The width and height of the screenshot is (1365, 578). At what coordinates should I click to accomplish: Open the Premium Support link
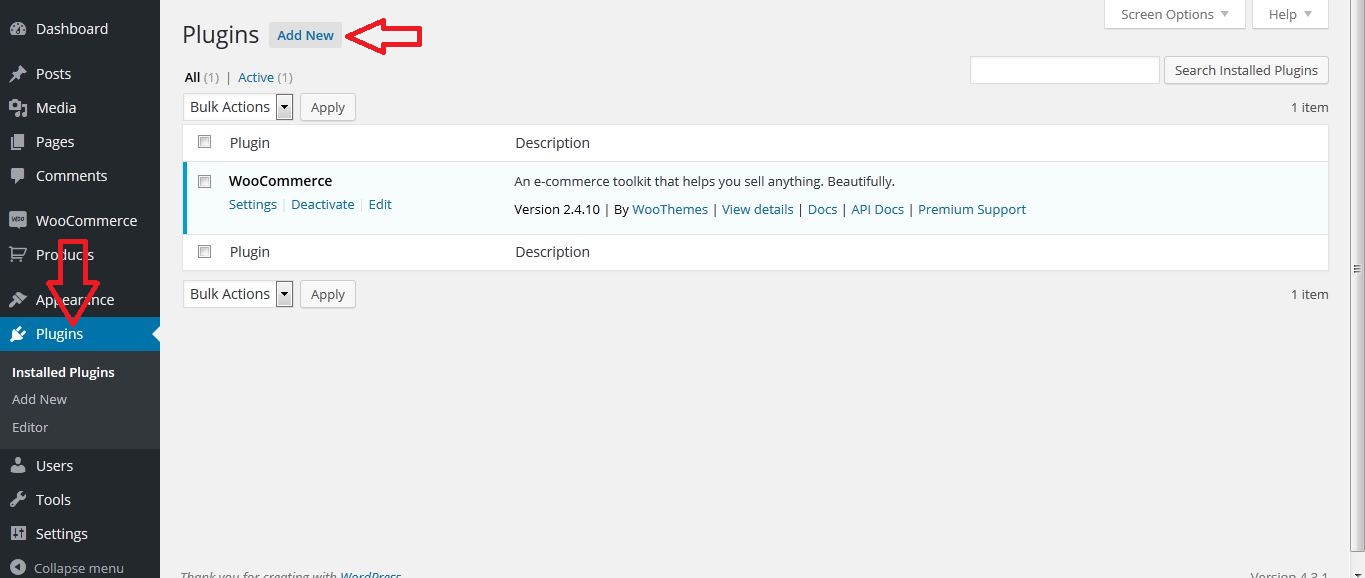point(972,209)
